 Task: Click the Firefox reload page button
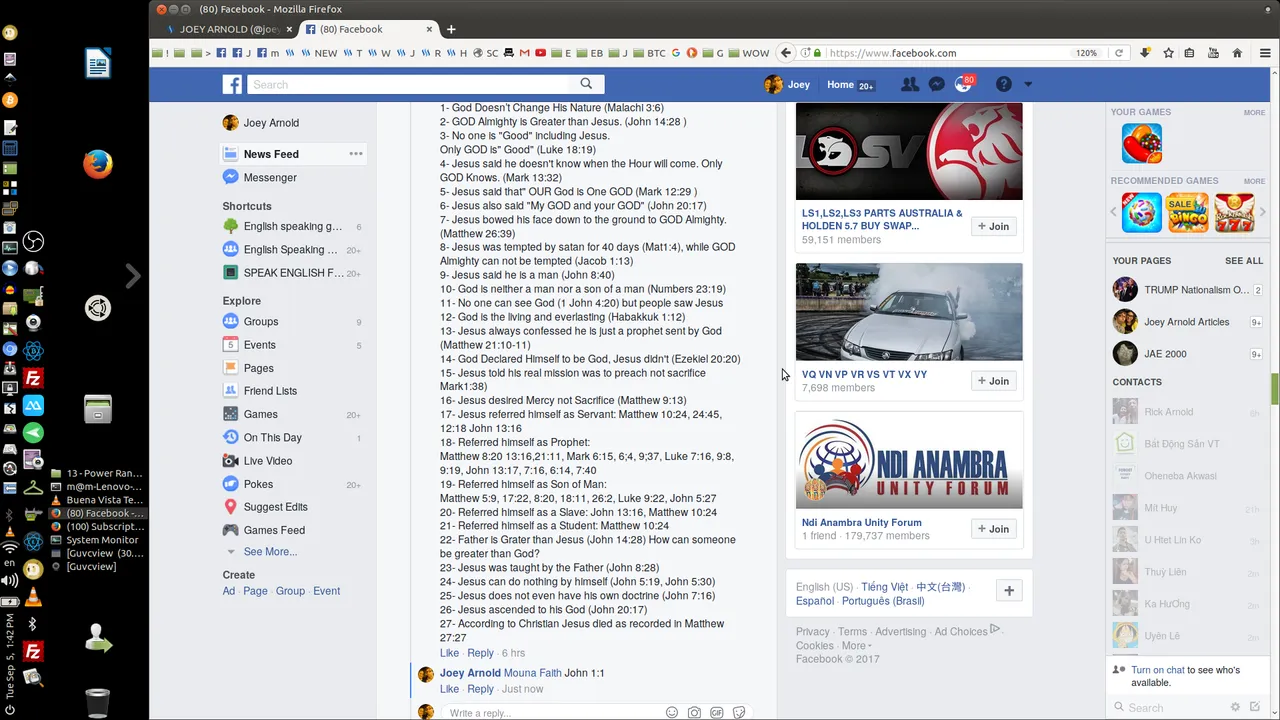pyautogui.click(x=1119, y=53)
